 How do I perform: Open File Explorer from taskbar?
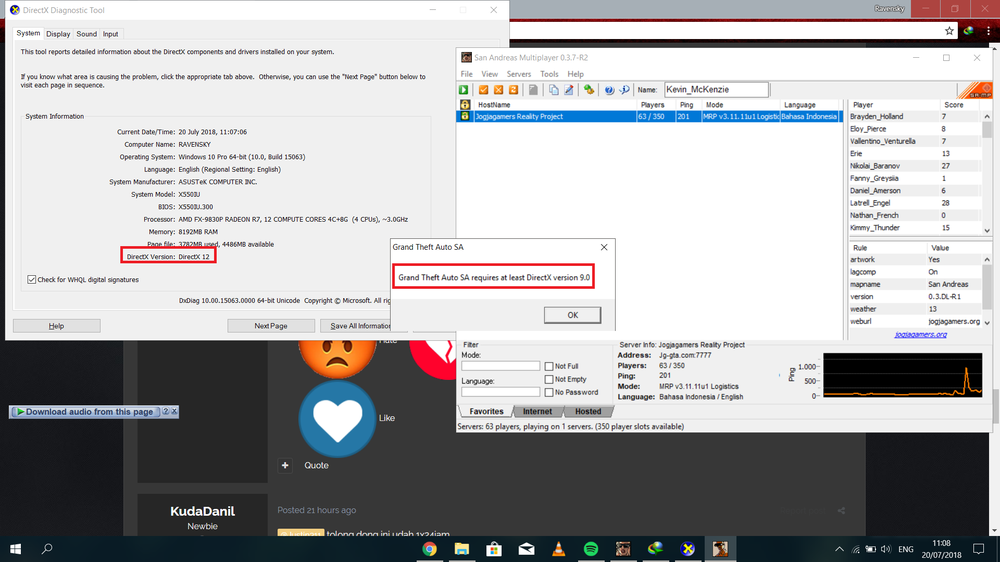462,549
